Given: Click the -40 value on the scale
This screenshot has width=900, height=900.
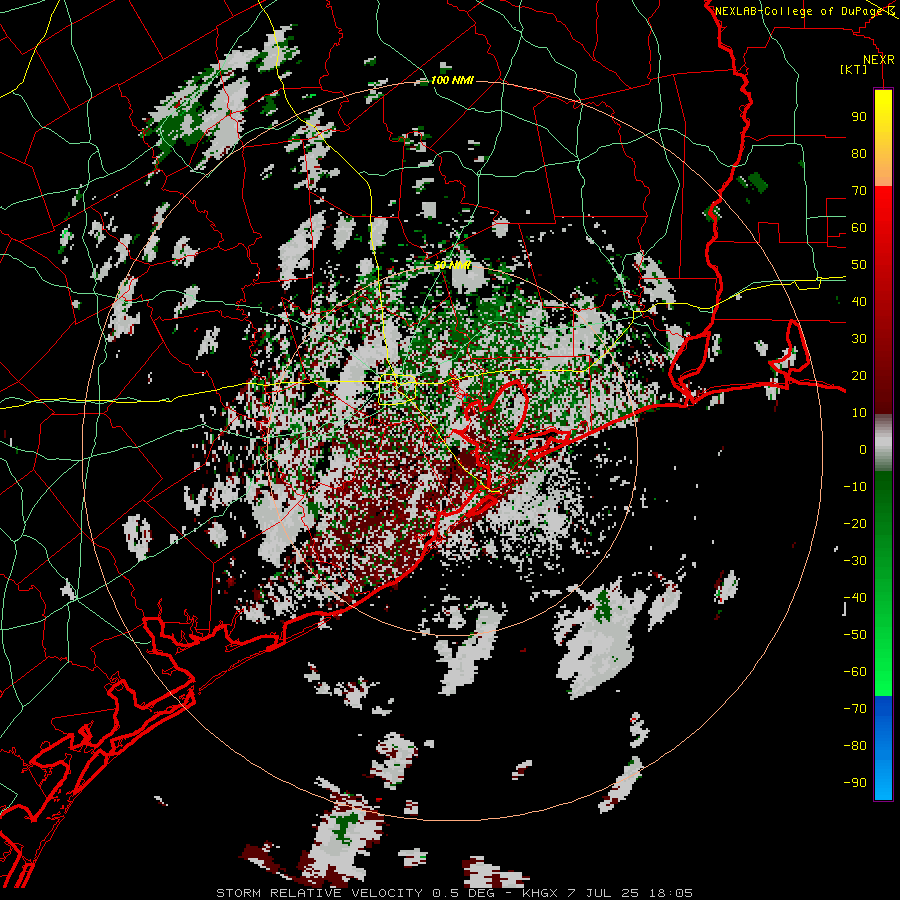Looking at the screenshot, I should point(855,598).
